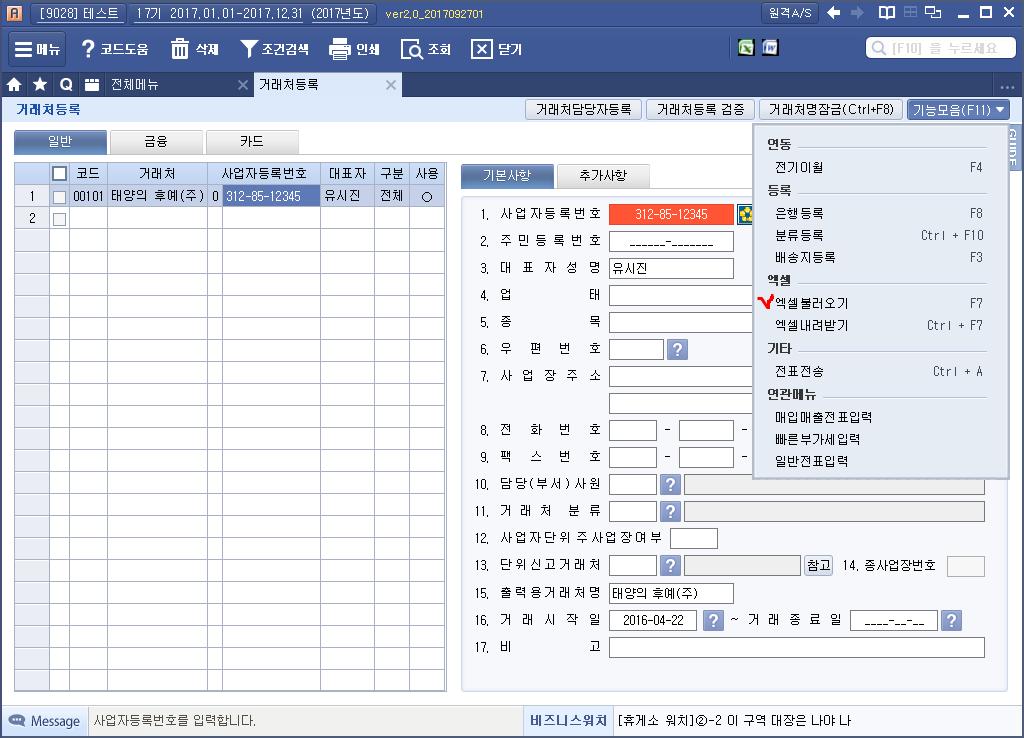Click the 원격A/S button
Screen dimensions: 1024x738
790,12
